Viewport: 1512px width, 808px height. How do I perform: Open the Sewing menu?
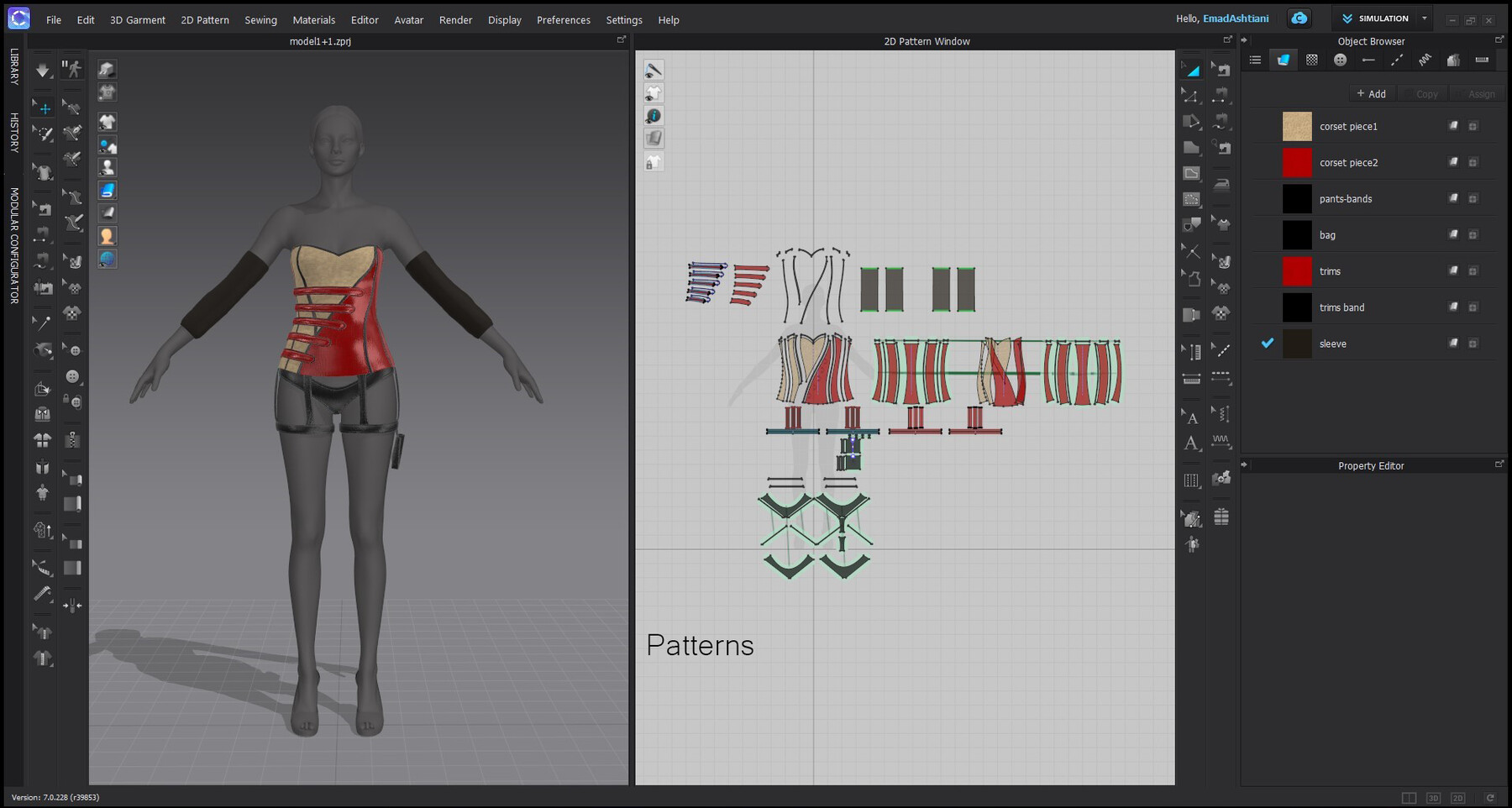[x=260, y=19]
